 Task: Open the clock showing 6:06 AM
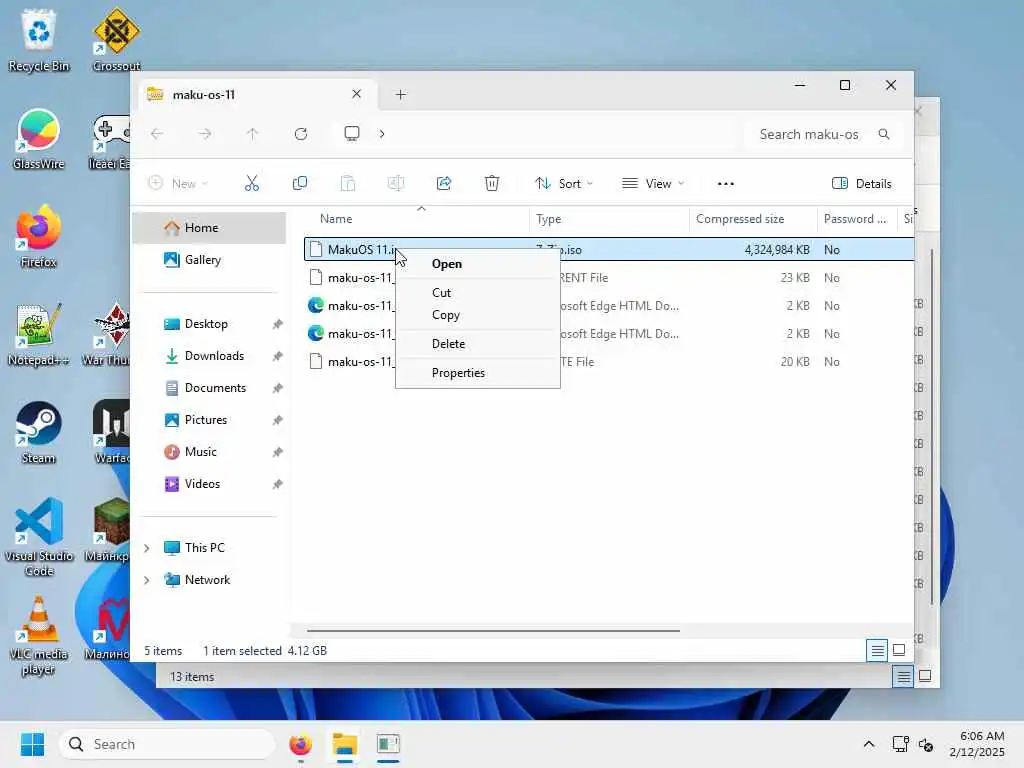click(978, 744)
